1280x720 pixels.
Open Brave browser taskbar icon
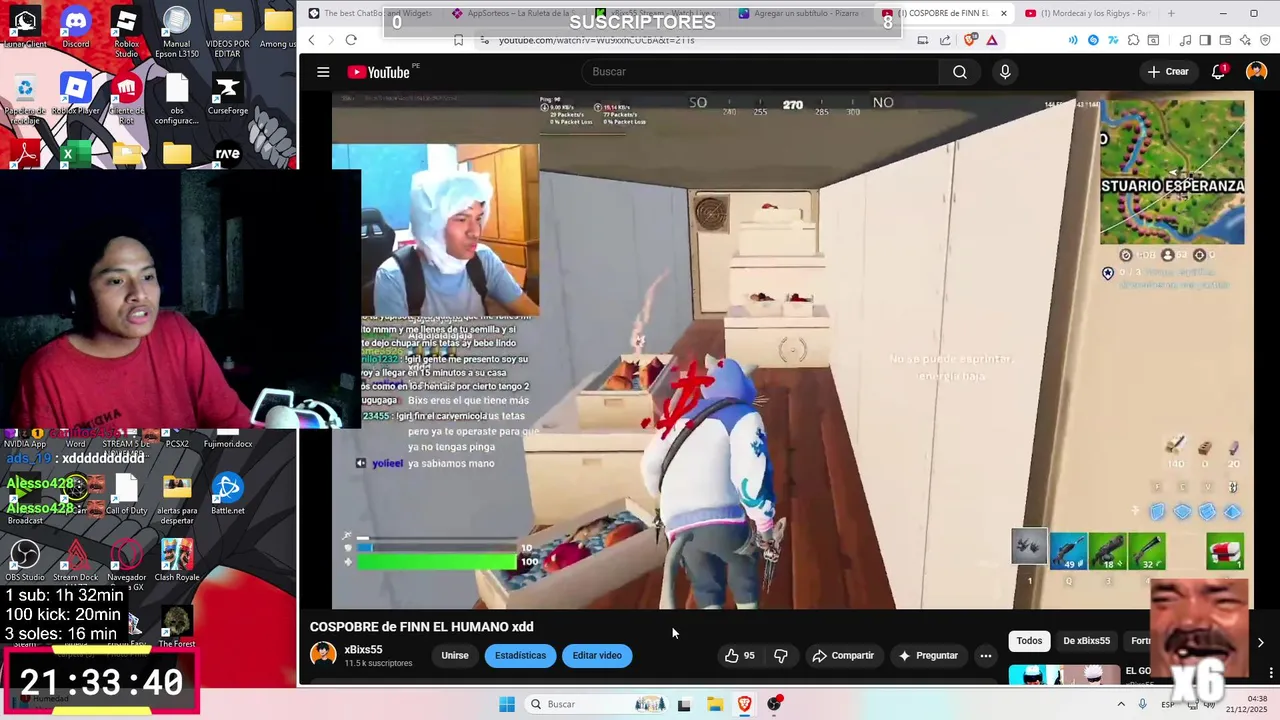pos(745,704)
